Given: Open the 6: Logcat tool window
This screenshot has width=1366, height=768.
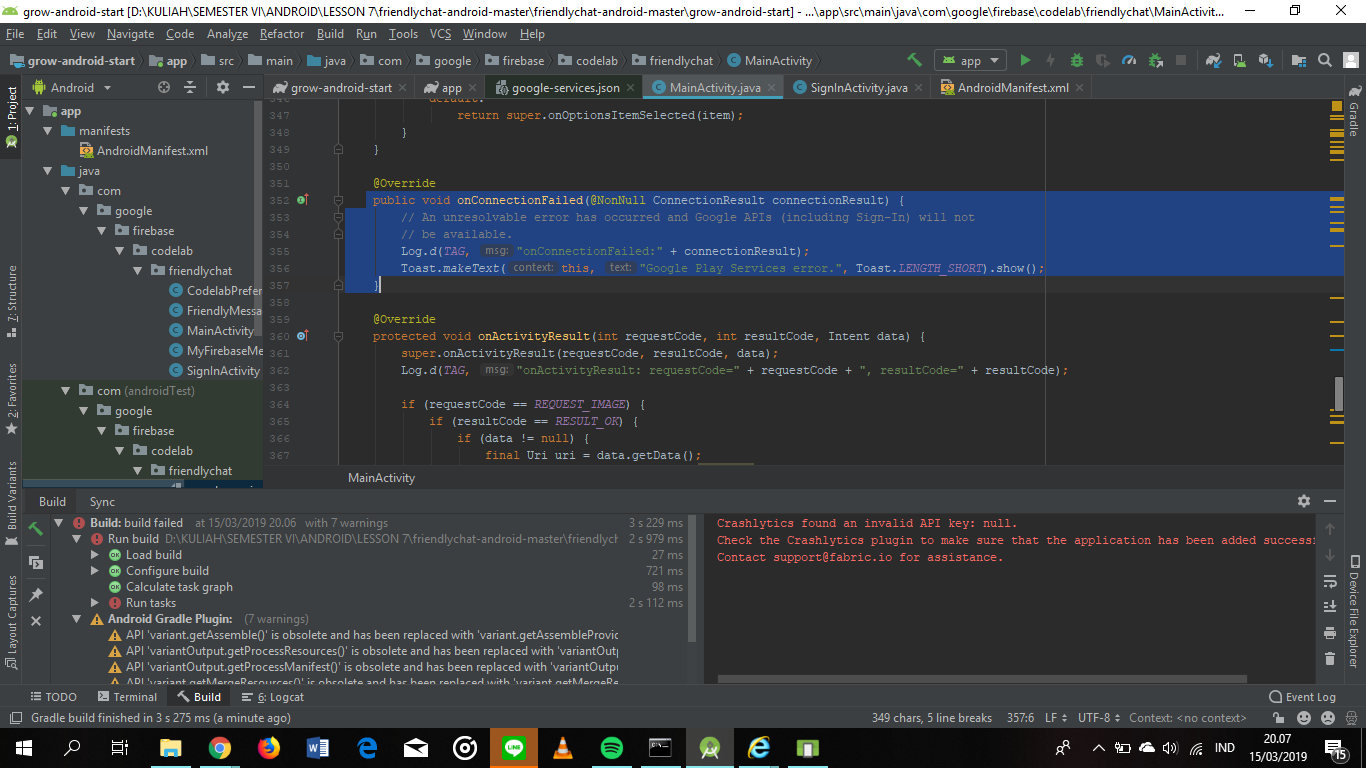Looking at the screenshot, I should pyautogui.click(x=271, y=697).
